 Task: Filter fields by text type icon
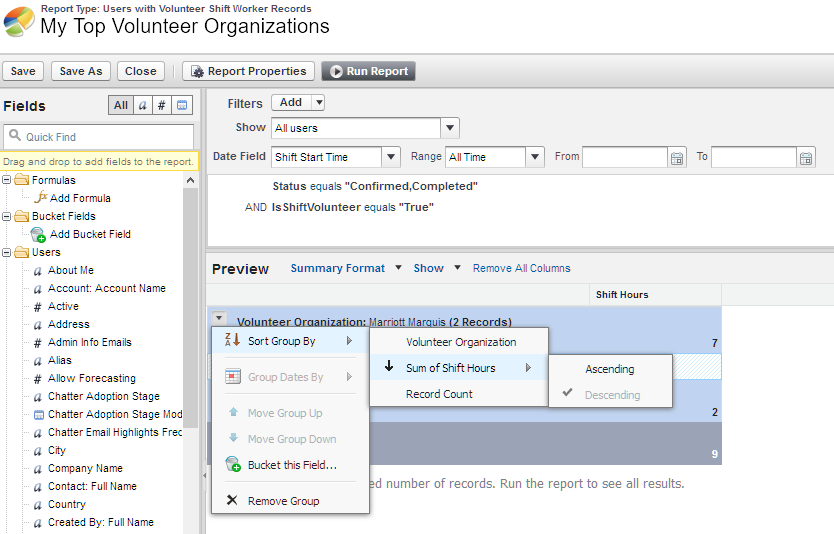pos(143,105)
